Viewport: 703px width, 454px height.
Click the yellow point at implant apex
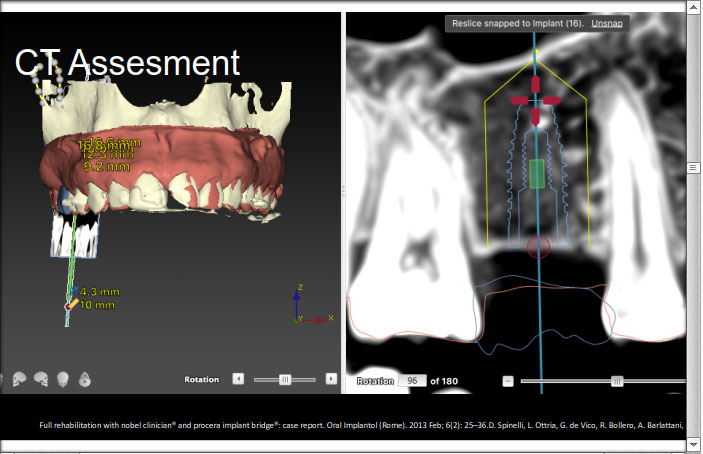tap(535, 52)
